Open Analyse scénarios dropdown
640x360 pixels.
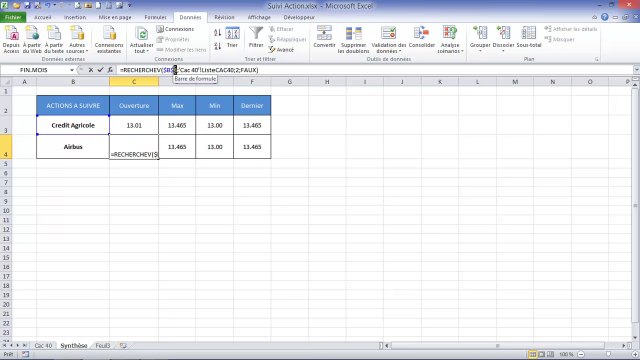[x=450, y=40]
